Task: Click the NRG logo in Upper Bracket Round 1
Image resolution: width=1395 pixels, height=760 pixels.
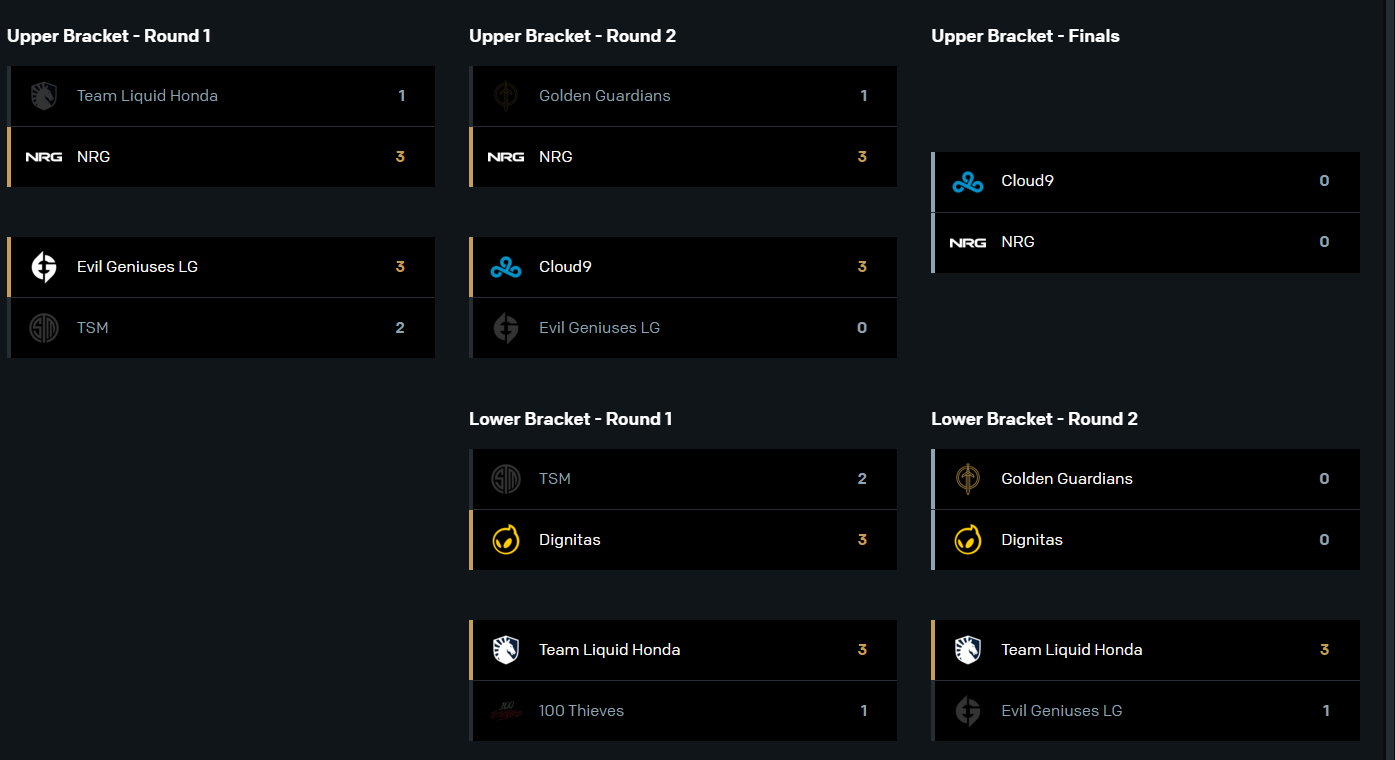Action: [x=44, y=157]
